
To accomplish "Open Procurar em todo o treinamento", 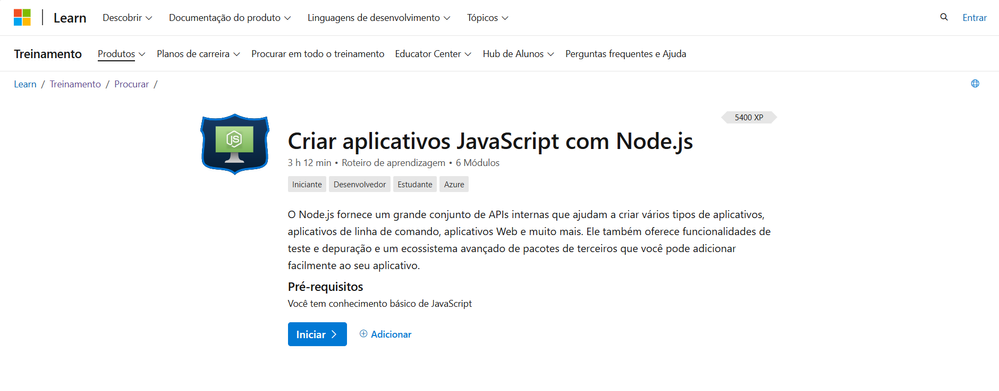I will coord(318,54).
